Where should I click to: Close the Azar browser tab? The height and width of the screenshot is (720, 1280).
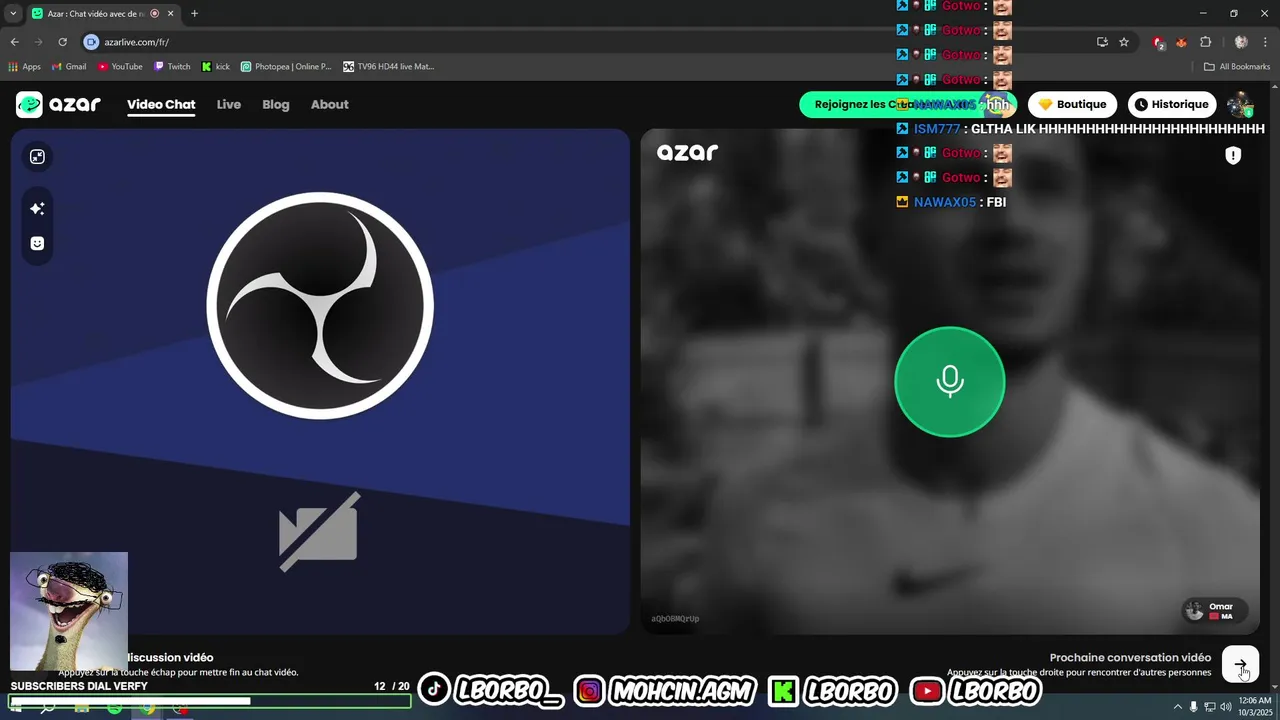coord(170,14)
